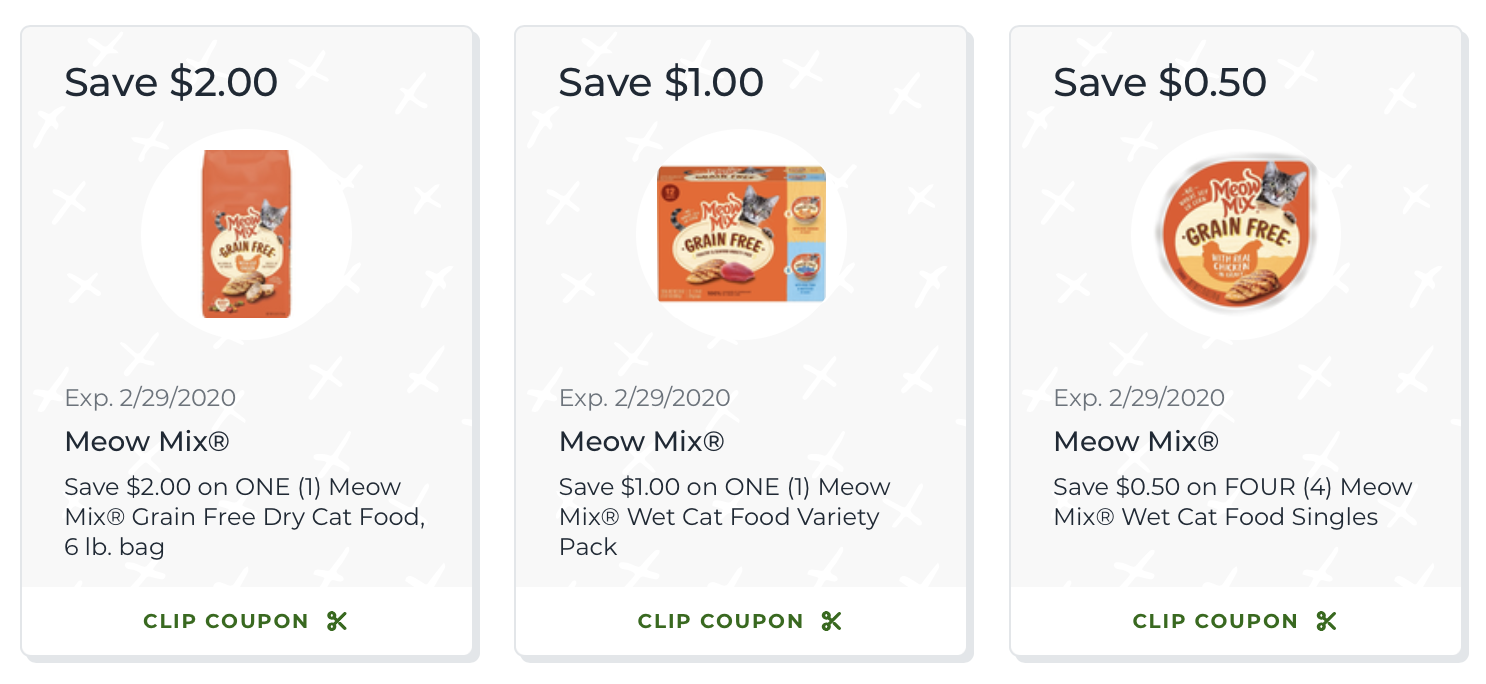Open the Wet Cat Food Singles cup image
Image resolution: width=1486 pixels, height=684 pixels.
coord(1235,235)
